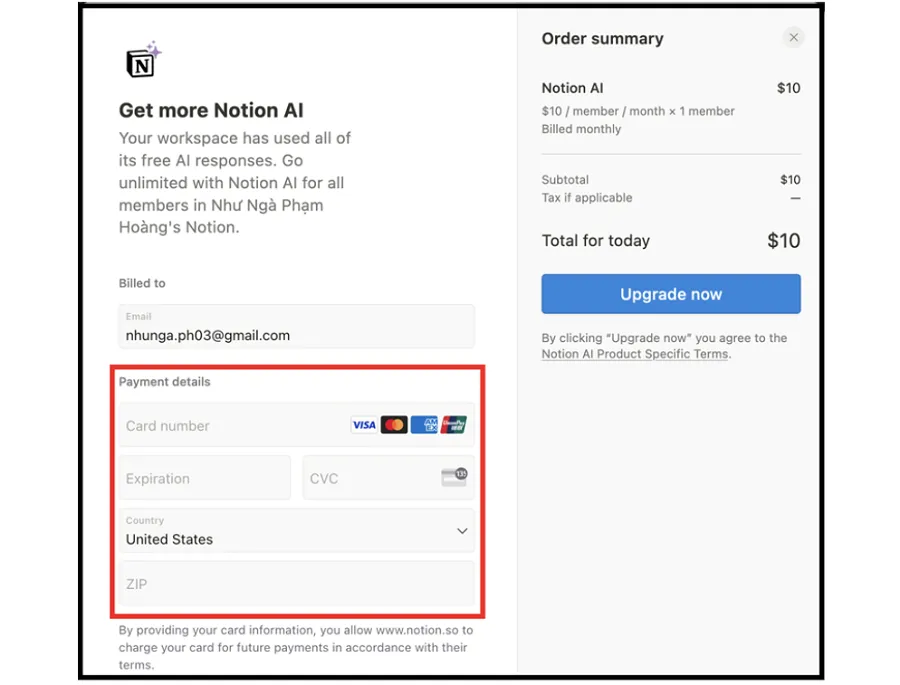900x685 pixels.
Task: Click the CVC card hint icon
Action: (x=454, y=477)
